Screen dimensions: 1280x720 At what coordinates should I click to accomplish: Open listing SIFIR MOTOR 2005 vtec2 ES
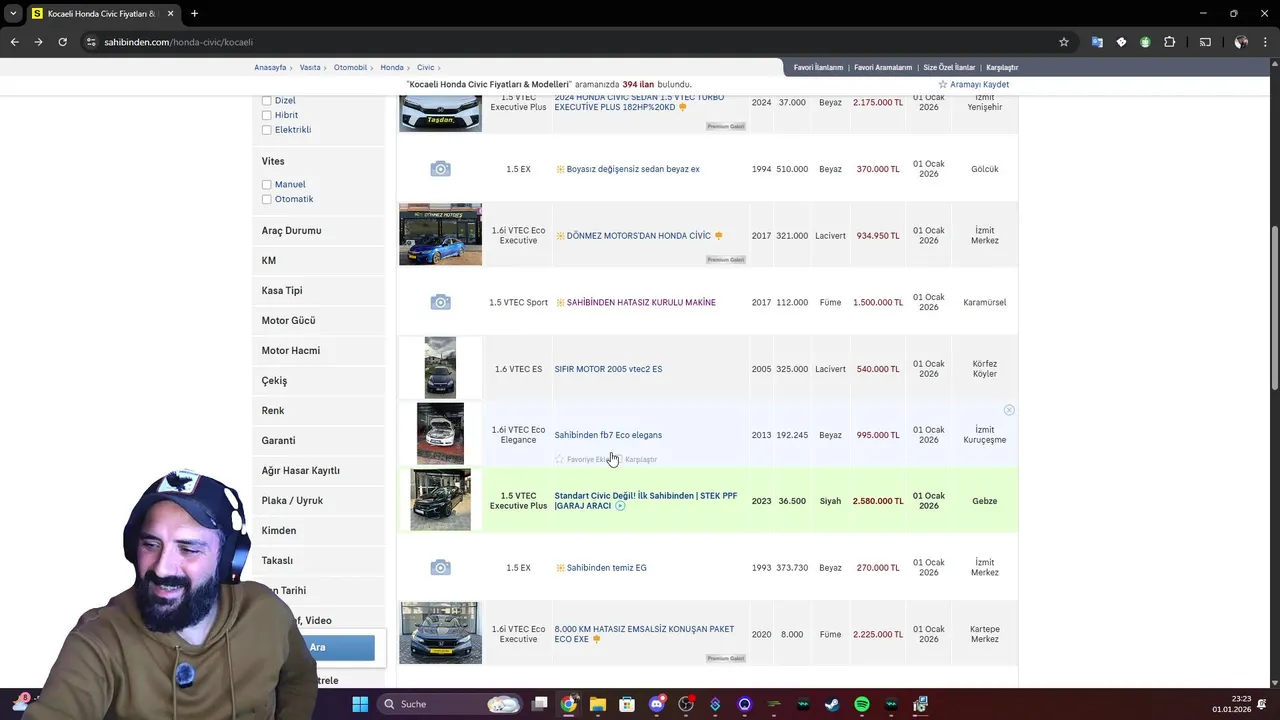pos(608,369)
